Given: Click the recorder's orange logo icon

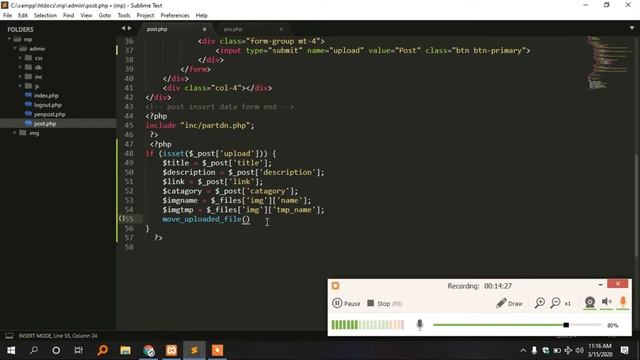Looking at the screenshot, I should point(336,286).
